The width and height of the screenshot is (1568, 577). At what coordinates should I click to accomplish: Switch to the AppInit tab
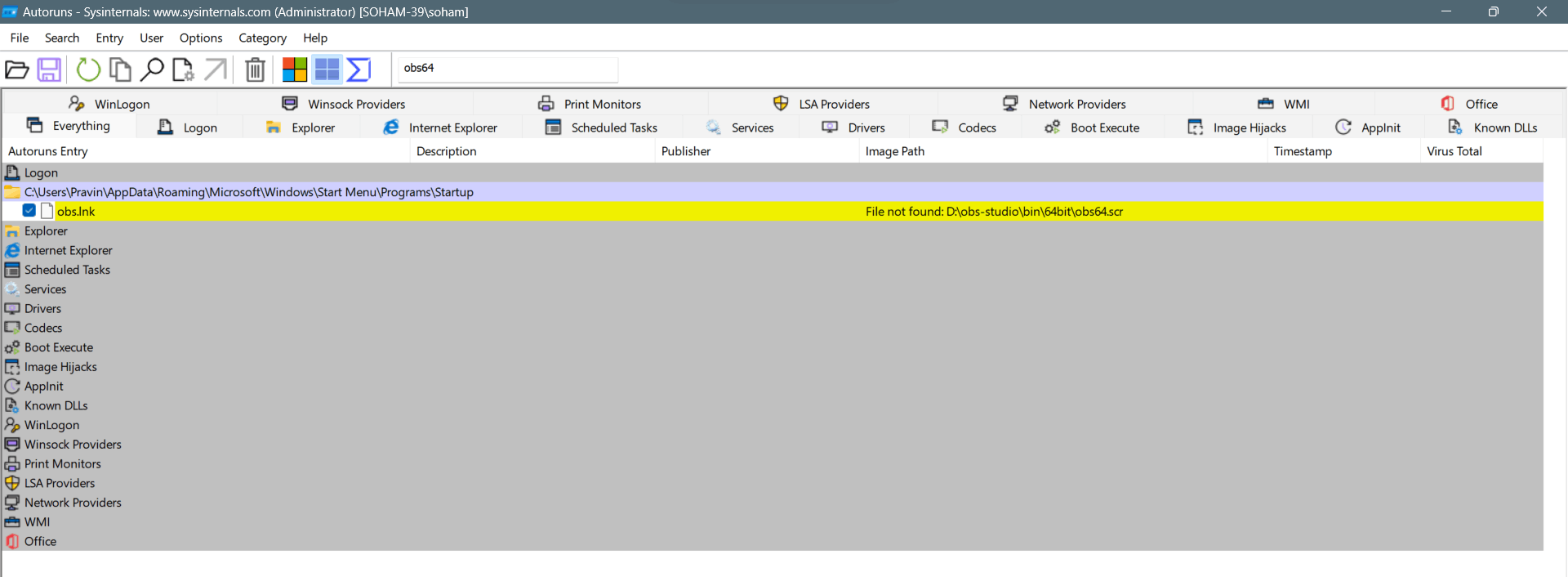[1368, 127]
